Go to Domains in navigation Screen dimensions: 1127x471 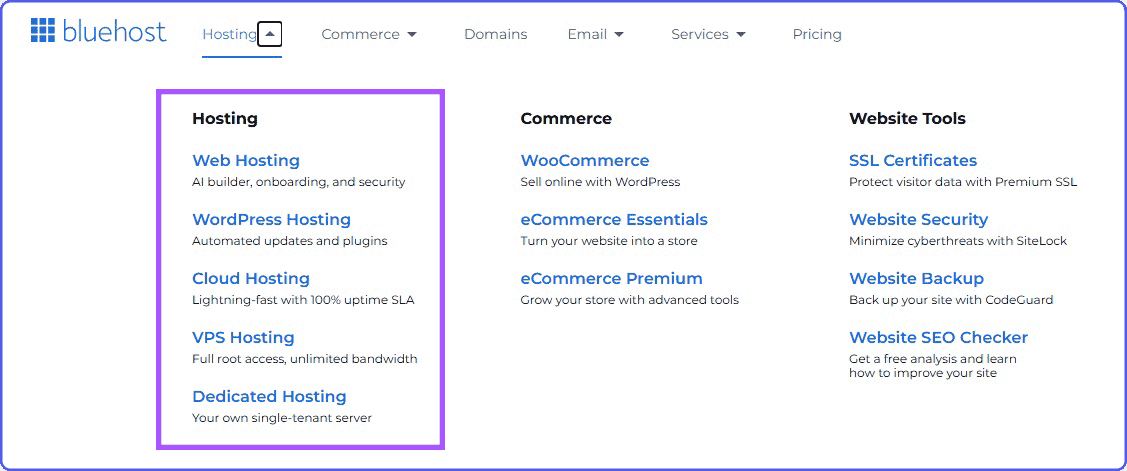click(x=495, y=34)
